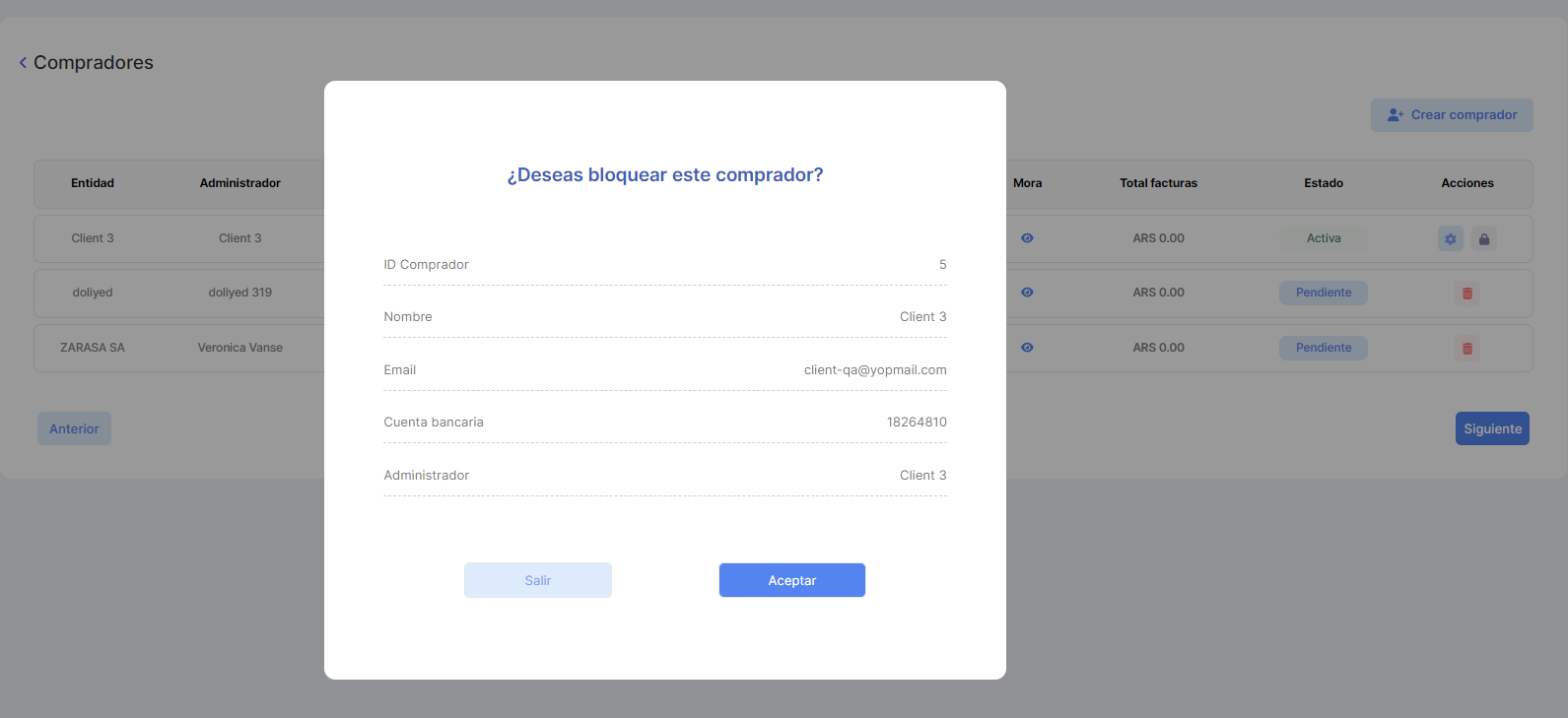Toggle the Mora eye icon for ZARASA SA
This screenshot has width=1568, height=718.
point(1027,348)
